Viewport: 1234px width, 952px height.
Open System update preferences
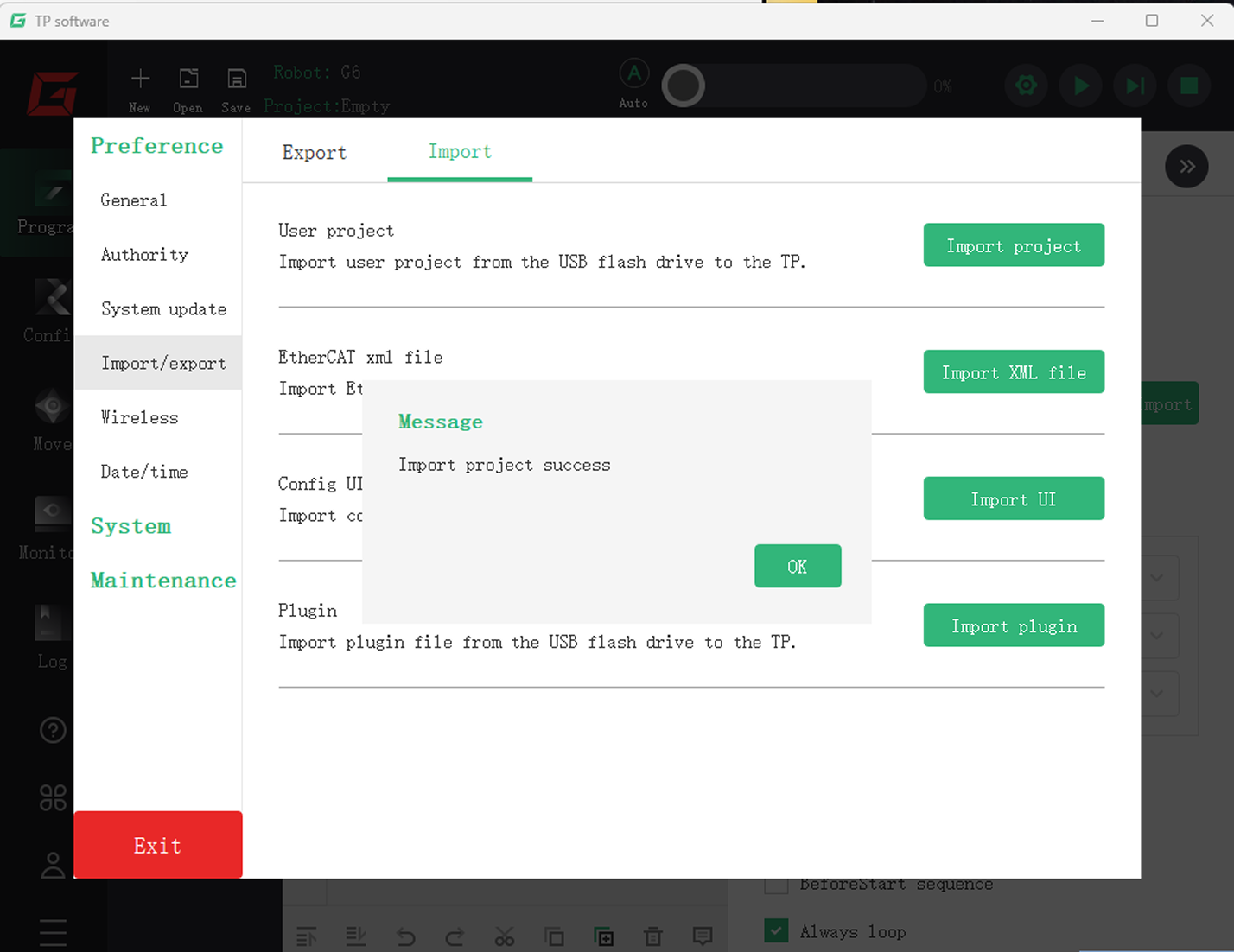[x=158, y=309]
